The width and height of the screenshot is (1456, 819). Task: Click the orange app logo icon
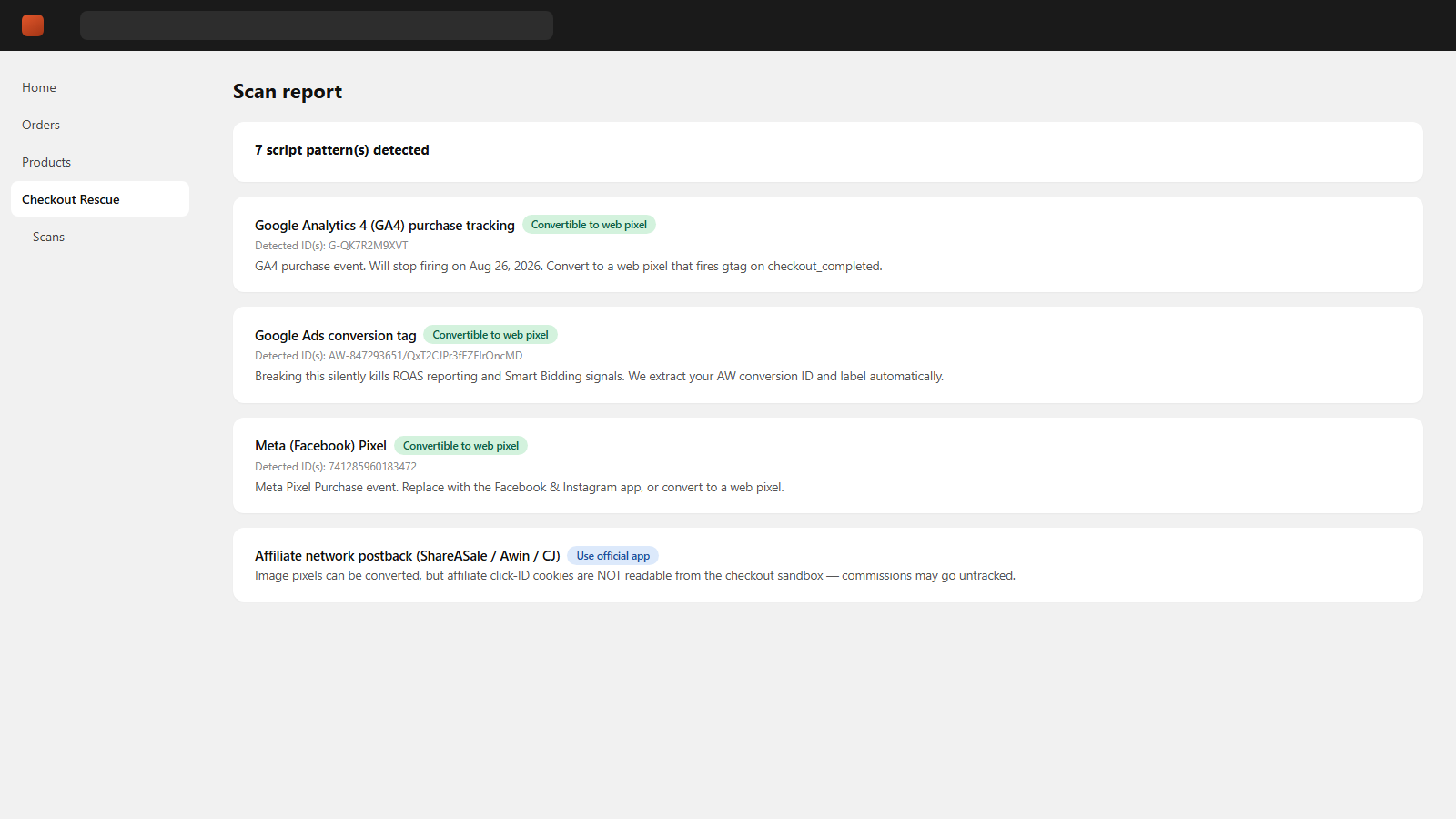click(33, 25)
